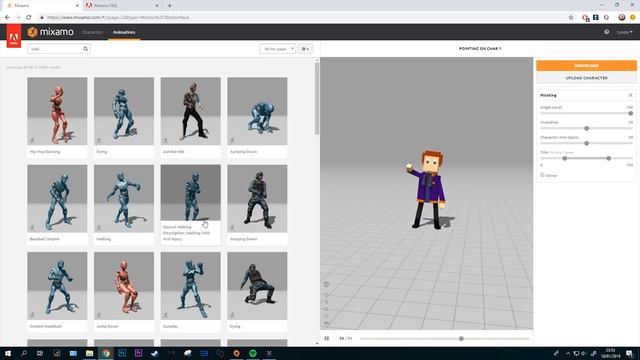
Task: Select the Jump Down animation thumbnail
Action: (x=124, y=286)
